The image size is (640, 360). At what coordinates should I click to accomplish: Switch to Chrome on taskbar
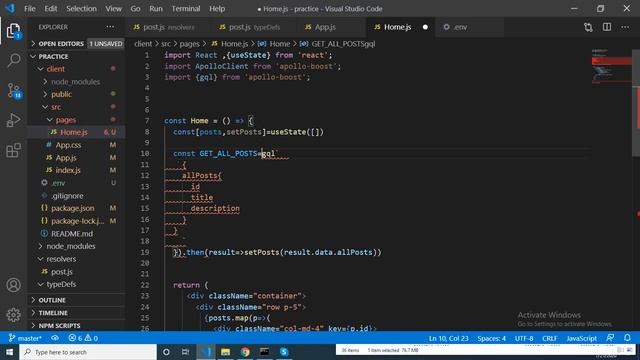[245, 352]
